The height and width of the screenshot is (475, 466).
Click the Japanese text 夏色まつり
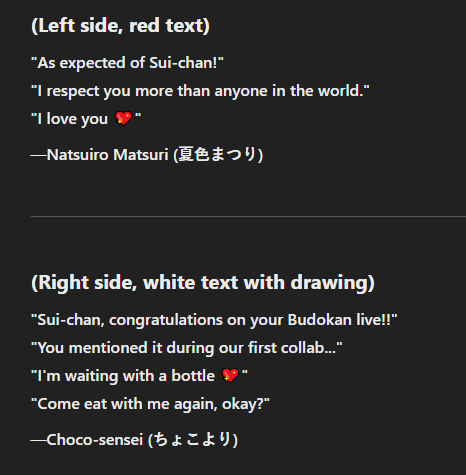tap(217, 154)
